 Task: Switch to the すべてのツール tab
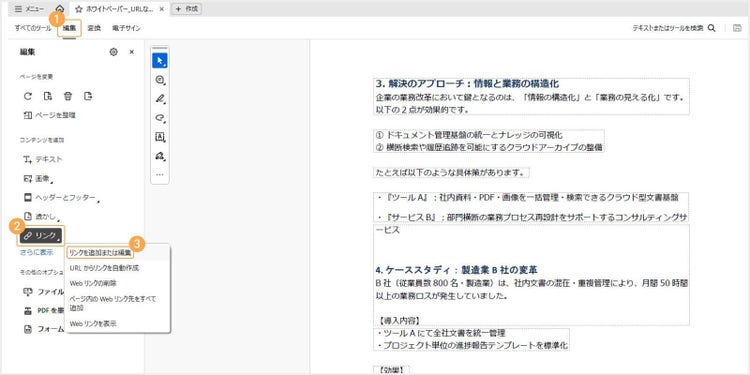click(33, 28)
